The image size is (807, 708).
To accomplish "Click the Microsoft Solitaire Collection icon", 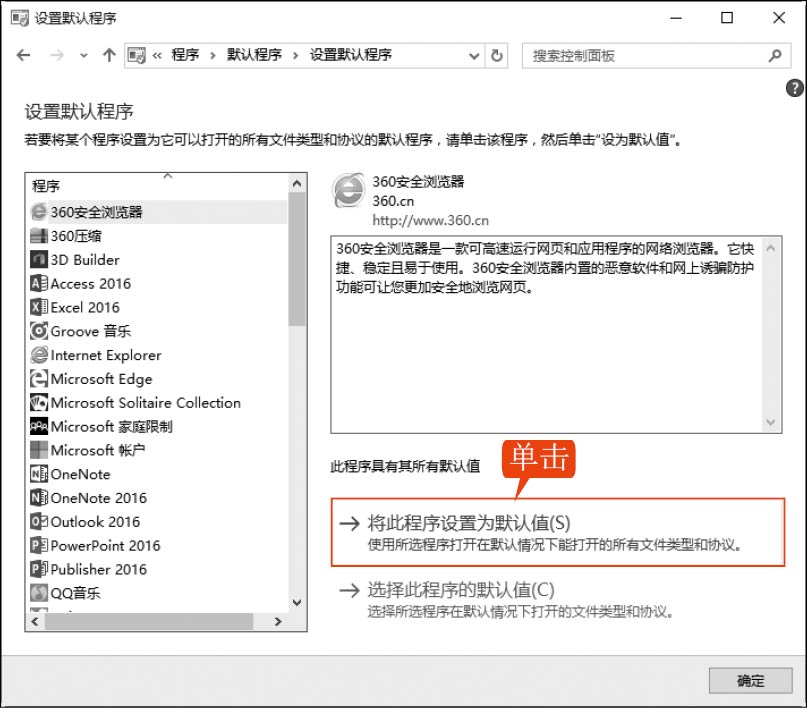I will [39, 402].
